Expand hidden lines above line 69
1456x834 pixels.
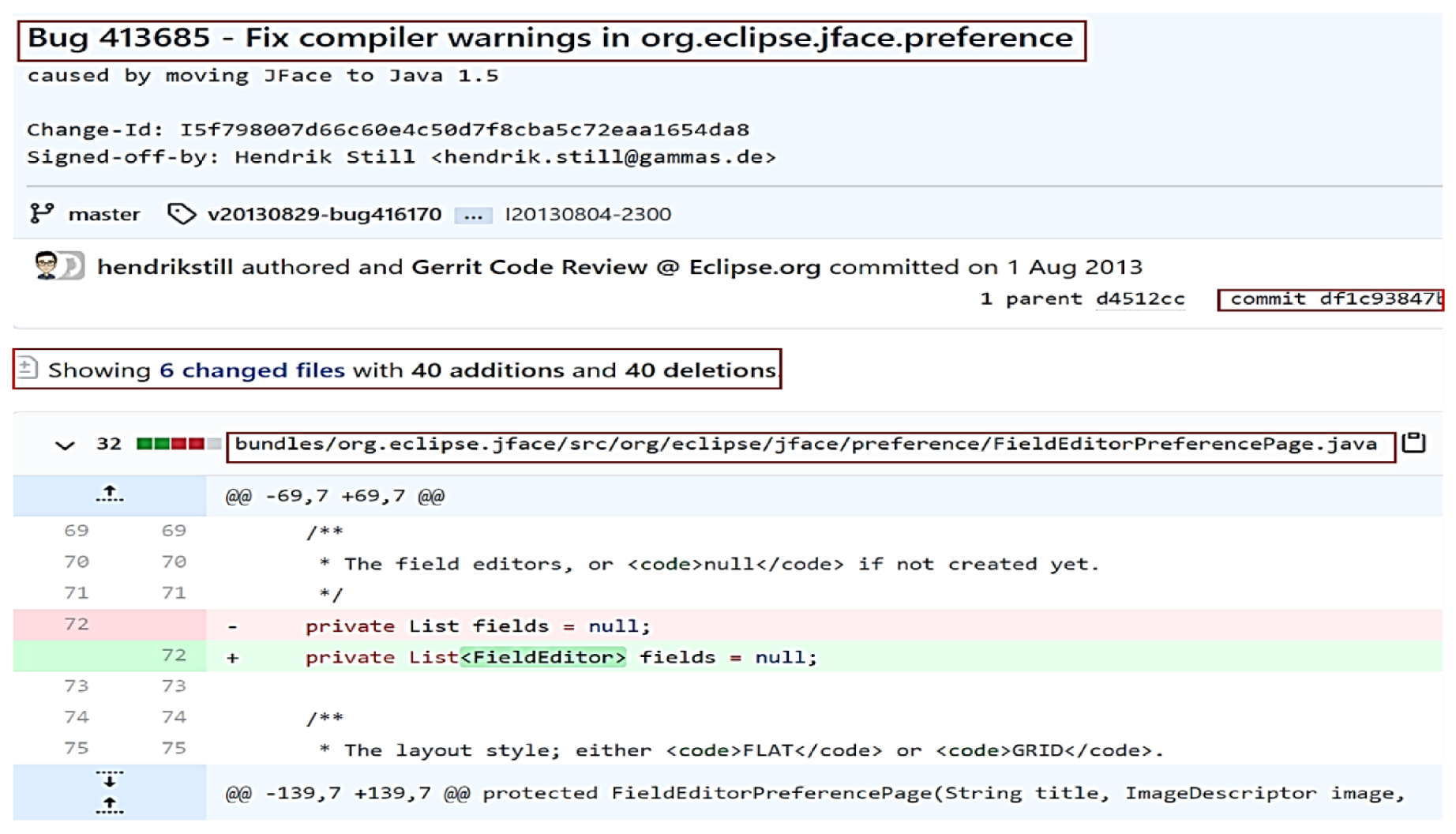pos(109,495)
